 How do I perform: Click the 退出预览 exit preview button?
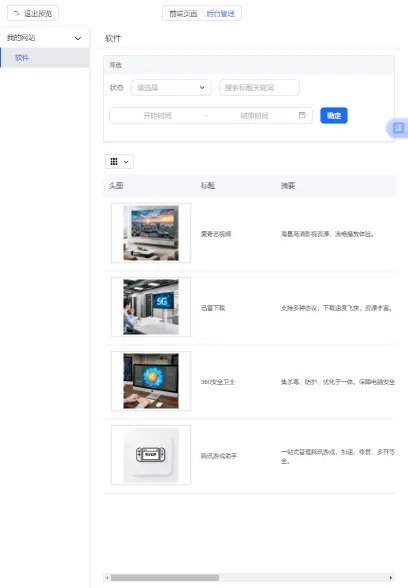33,14
